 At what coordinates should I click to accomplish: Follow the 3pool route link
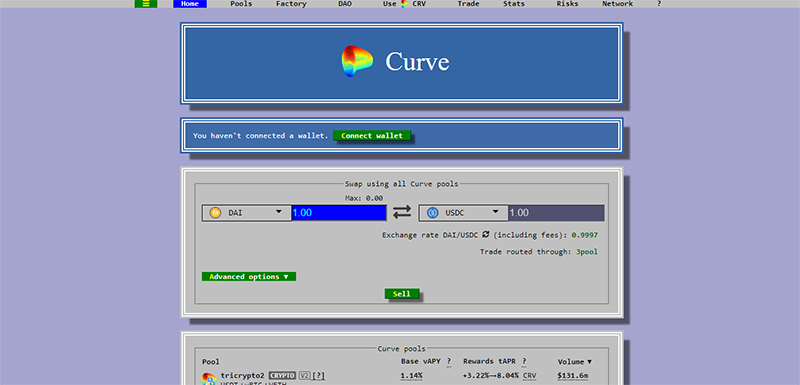pos(587,251)
